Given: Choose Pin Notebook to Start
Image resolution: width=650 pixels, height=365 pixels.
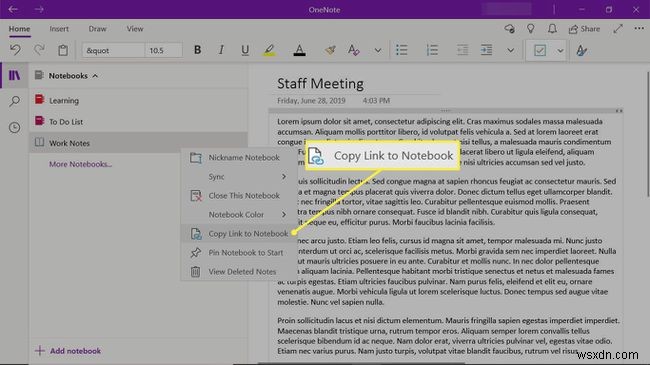Looking at the screenshot, I should (239, 253).
